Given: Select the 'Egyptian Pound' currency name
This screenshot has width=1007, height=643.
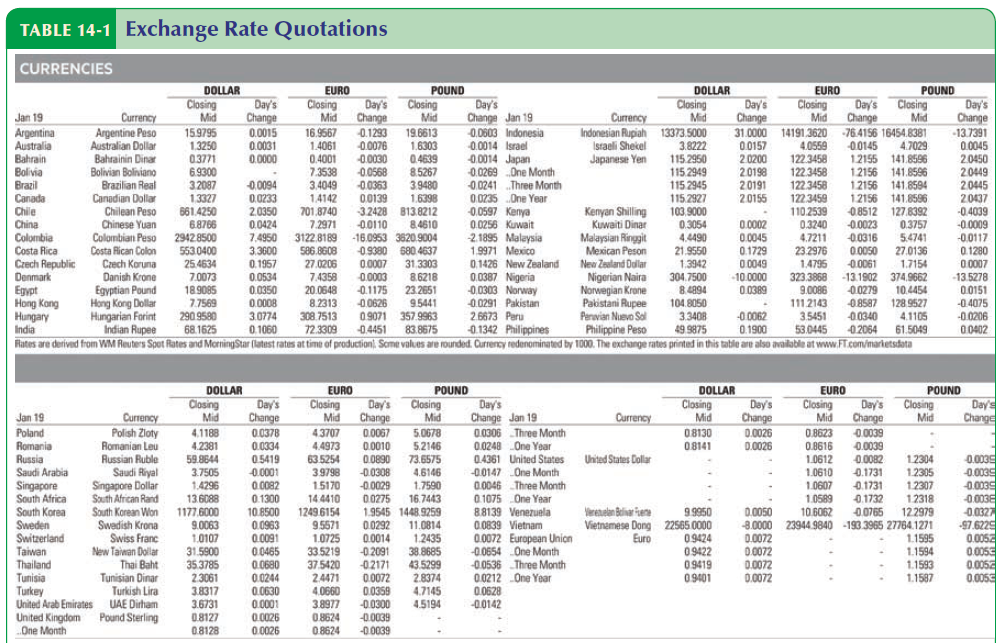Looking at the screenshot, I should coord(126,290).
